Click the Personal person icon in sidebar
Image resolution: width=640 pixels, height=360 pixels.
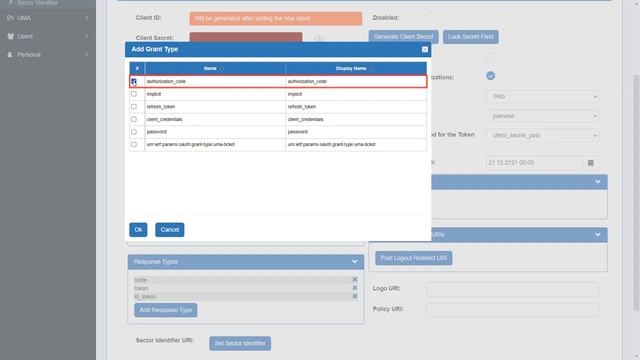click(10, 54)
